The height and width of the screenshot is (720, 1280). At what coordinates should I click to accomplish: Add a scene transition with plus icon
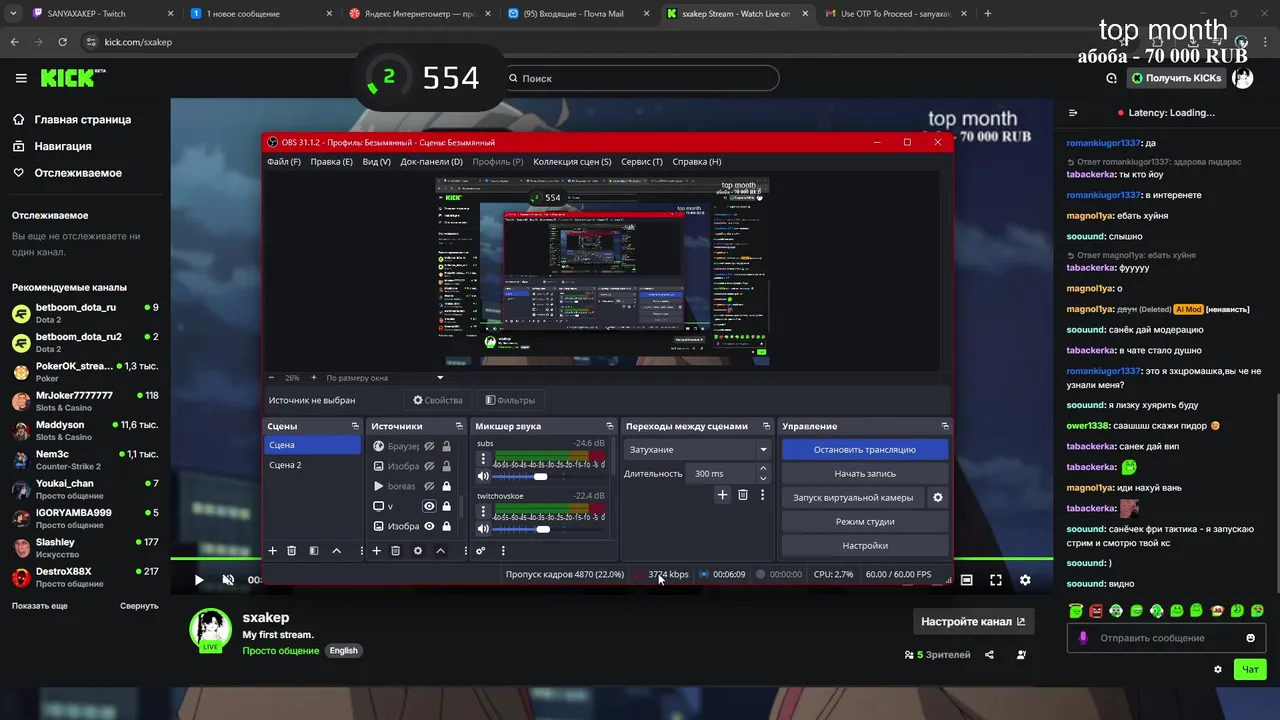tap(722, 495)
